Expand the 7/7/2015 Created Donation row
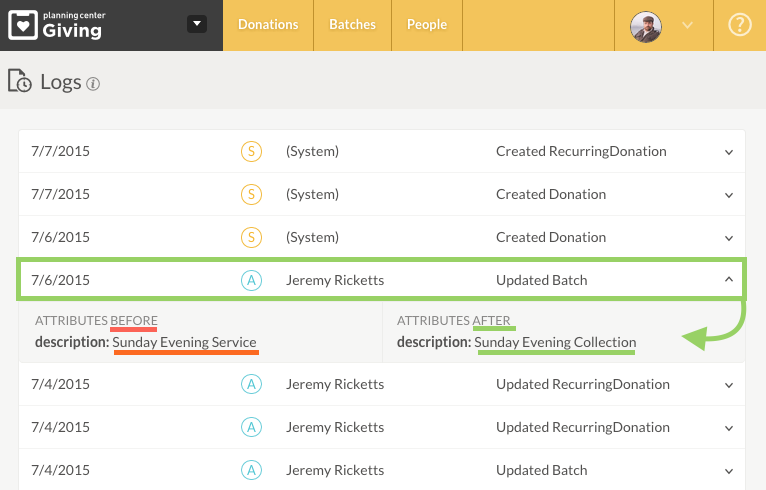This screenshot has width=766, height=490. [x=728, y=195]
